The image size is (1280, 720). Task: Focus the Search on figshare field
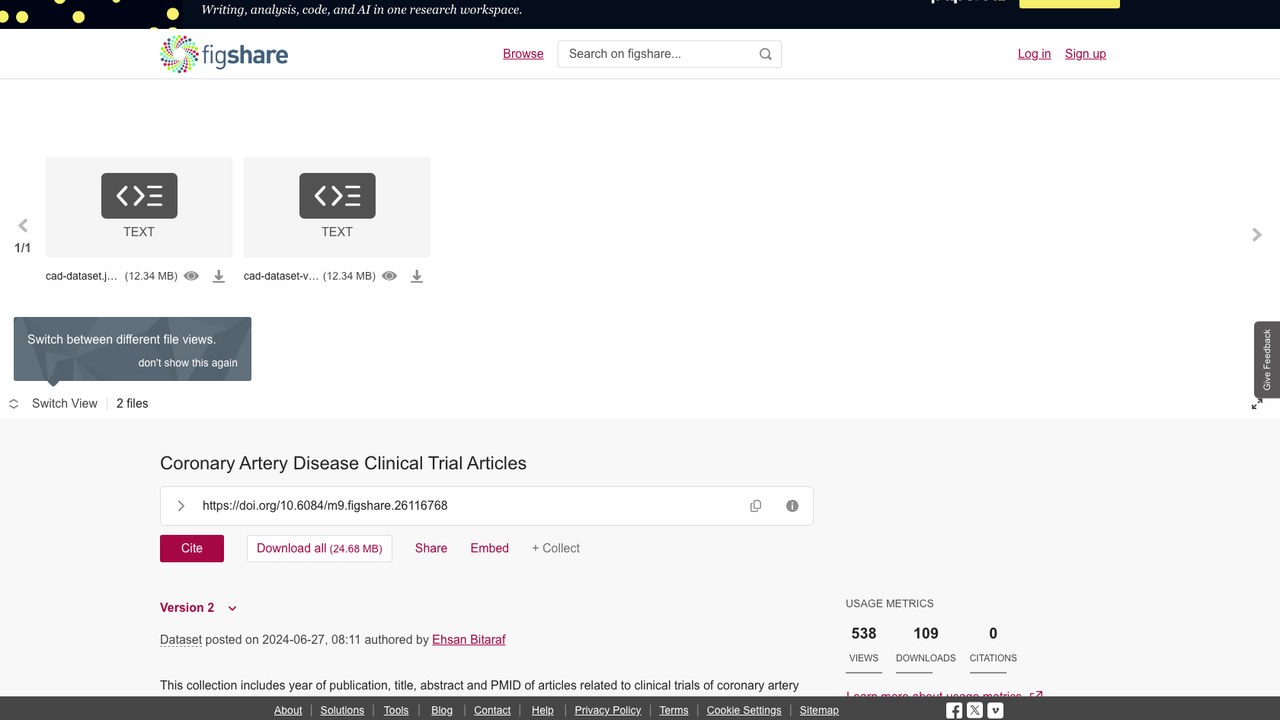click(x=669, y=54)
